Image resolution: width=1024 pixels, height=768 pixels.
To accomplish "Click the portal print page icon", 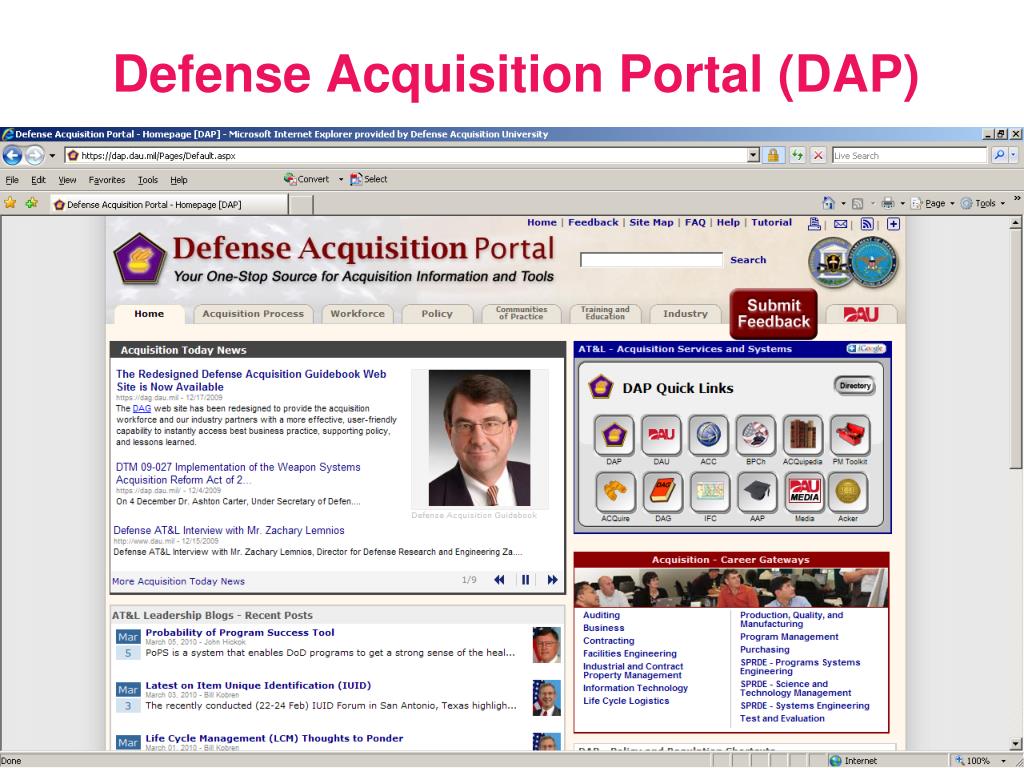I will (x=814, y=223).
